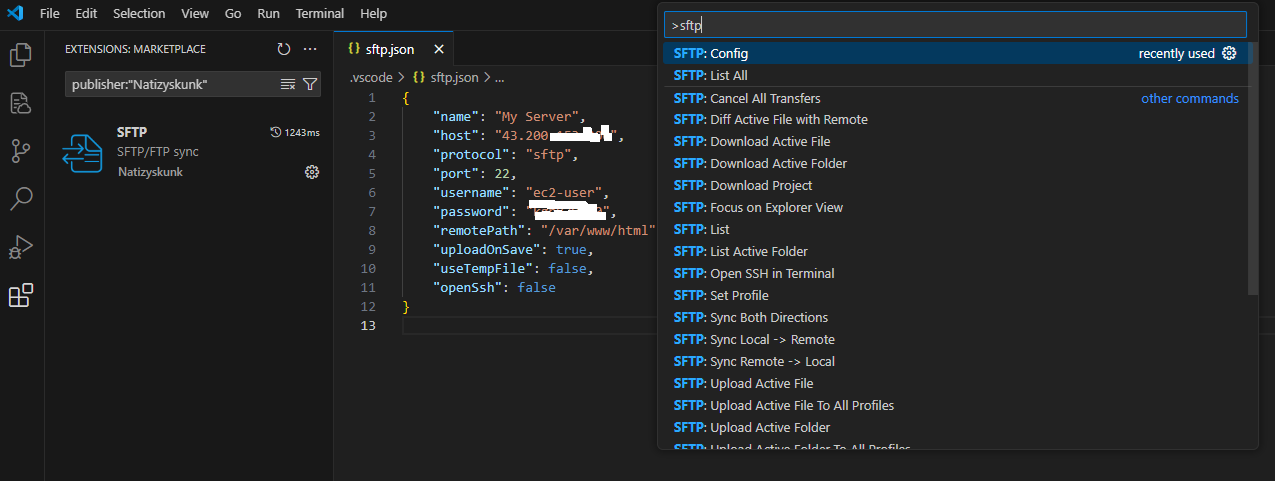Select the SFTP extension by Natizyskunk
The height and width of the screenshot is (481, 1275).
tap(190, 153)
